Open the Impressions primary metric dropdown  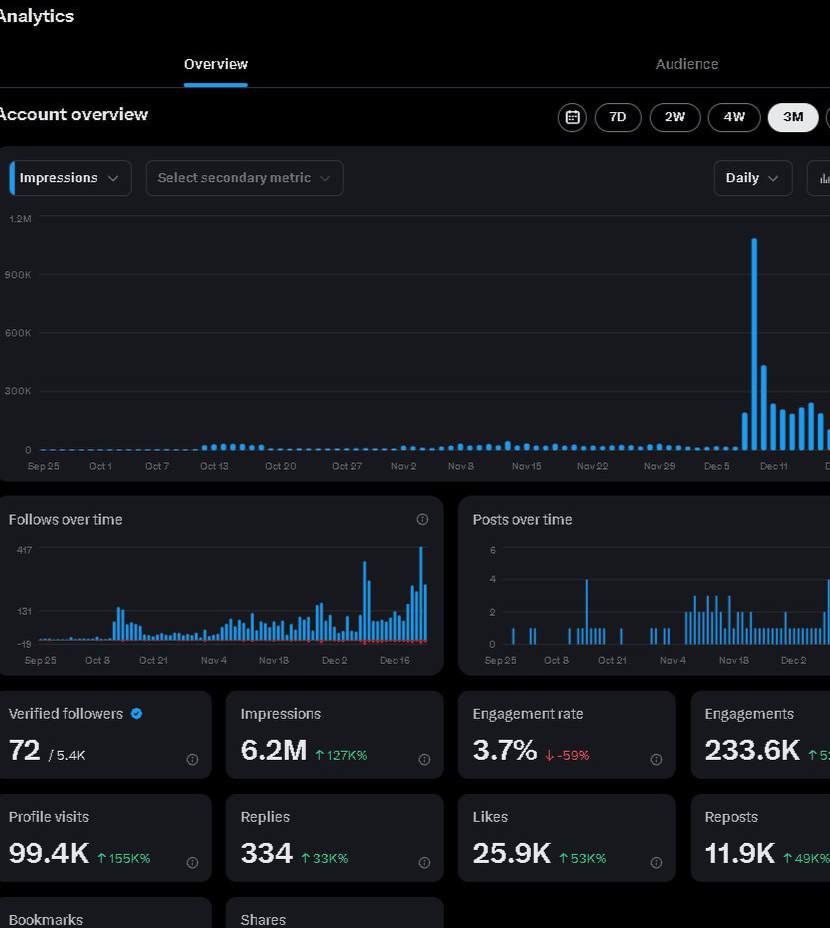(x=70, y=178)
